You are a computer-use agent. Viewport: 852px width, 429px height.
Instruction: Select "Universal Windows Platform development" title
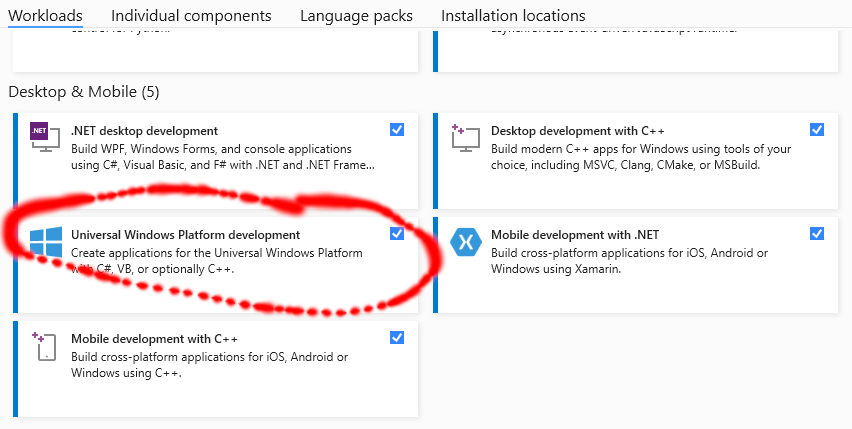click(x=185, y=235)
